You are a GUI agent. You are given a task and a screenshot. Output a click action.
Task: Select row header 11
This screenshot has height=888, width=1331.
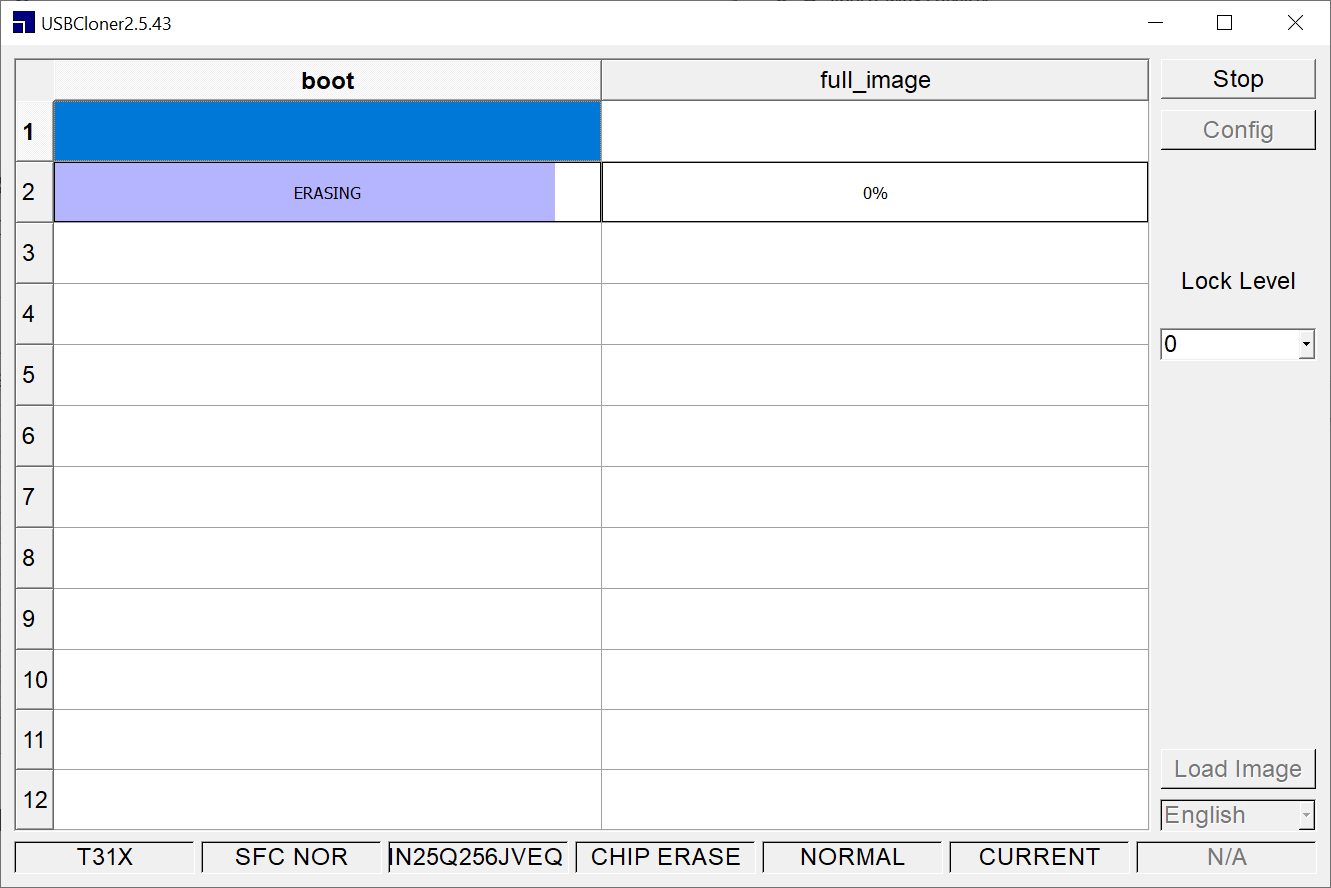(x=35, y=740)
